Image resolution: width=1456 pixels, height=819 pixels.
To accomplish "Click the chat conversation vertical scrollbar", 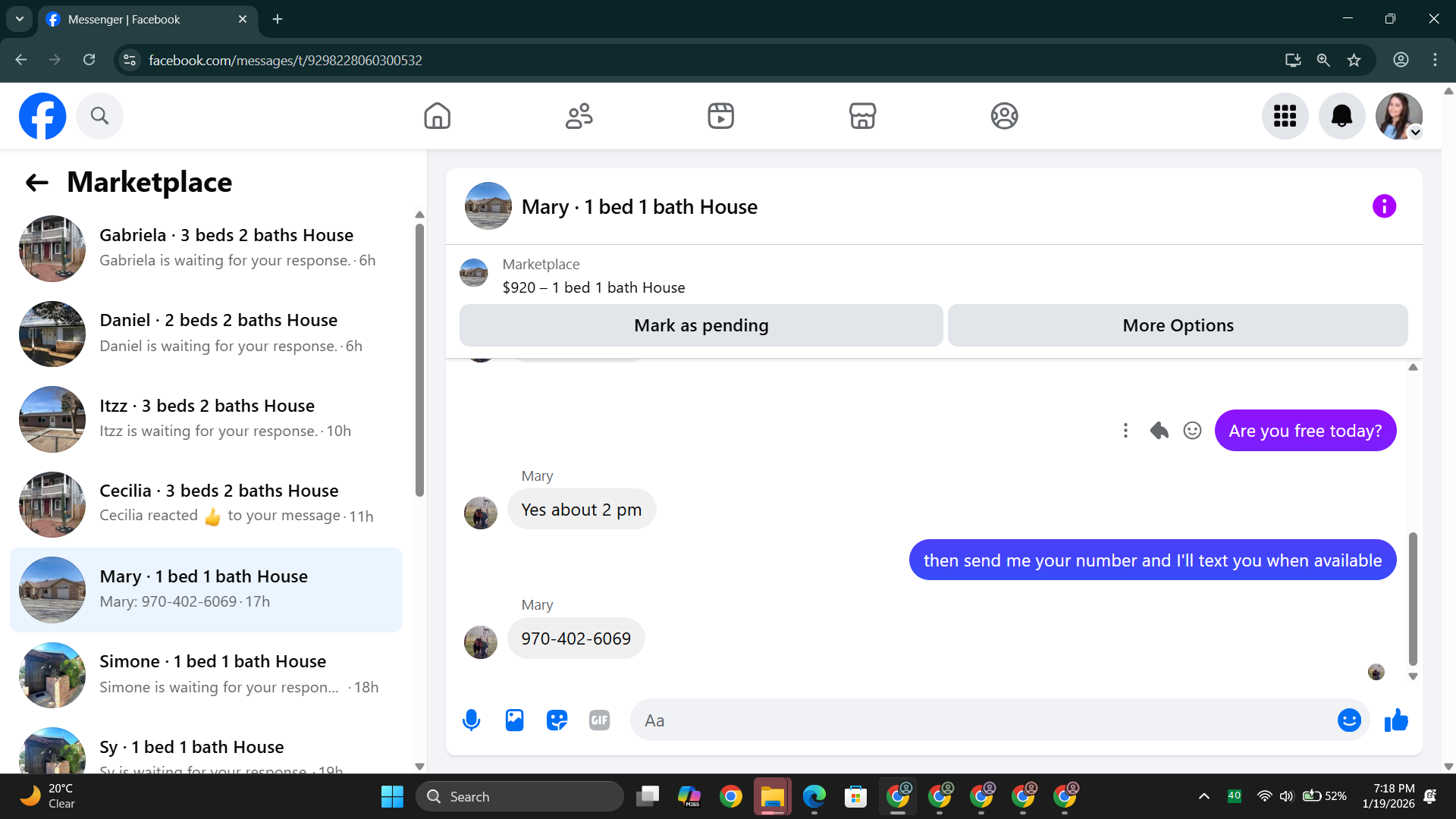I will (x=1413, y=598).
